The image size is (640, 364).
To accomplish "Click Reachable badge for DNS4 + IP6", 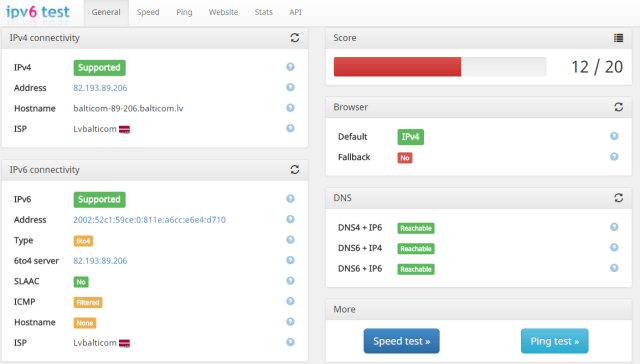I will (416, 228).
